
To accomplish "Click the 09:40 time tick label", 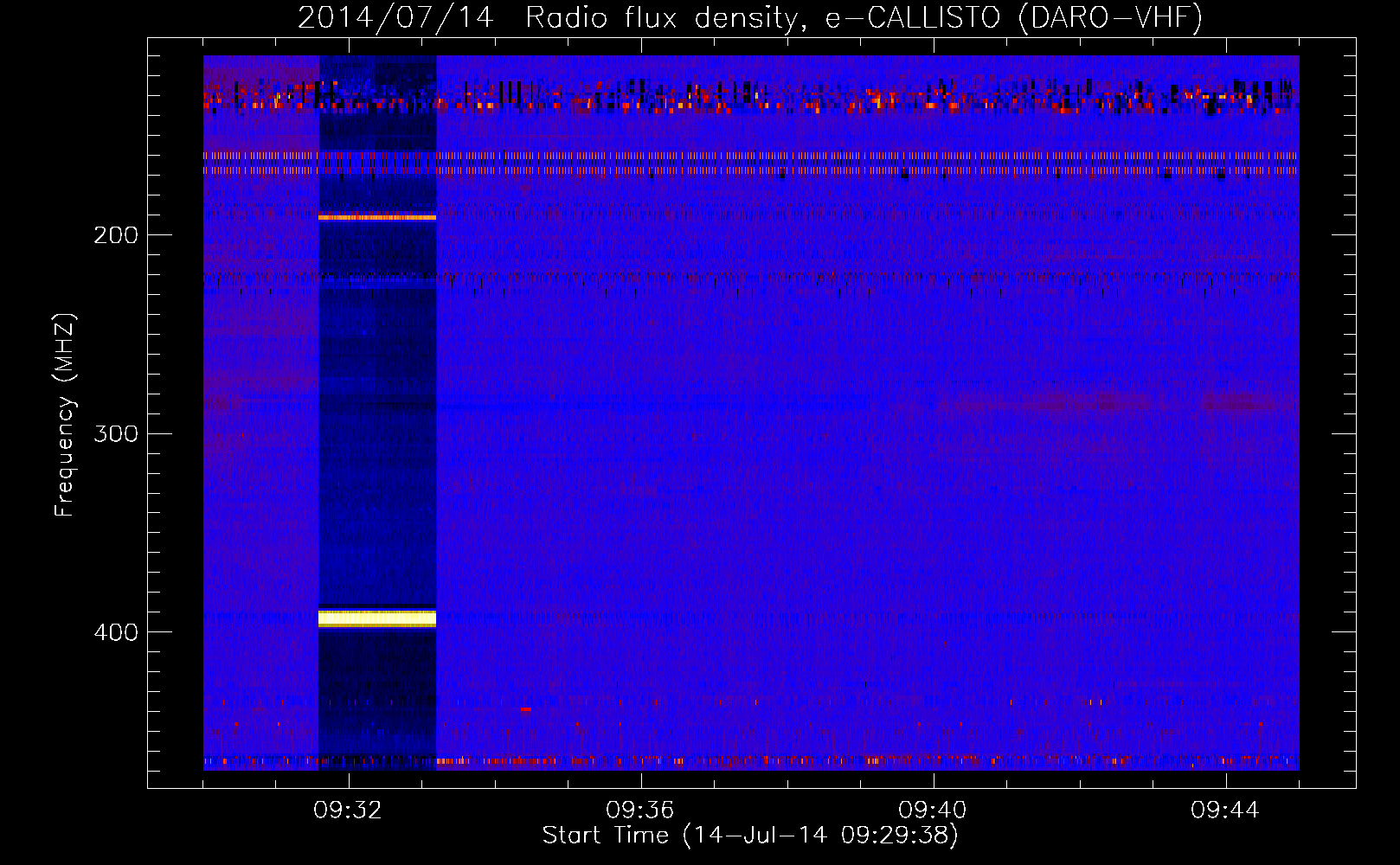I will point(933,811).
